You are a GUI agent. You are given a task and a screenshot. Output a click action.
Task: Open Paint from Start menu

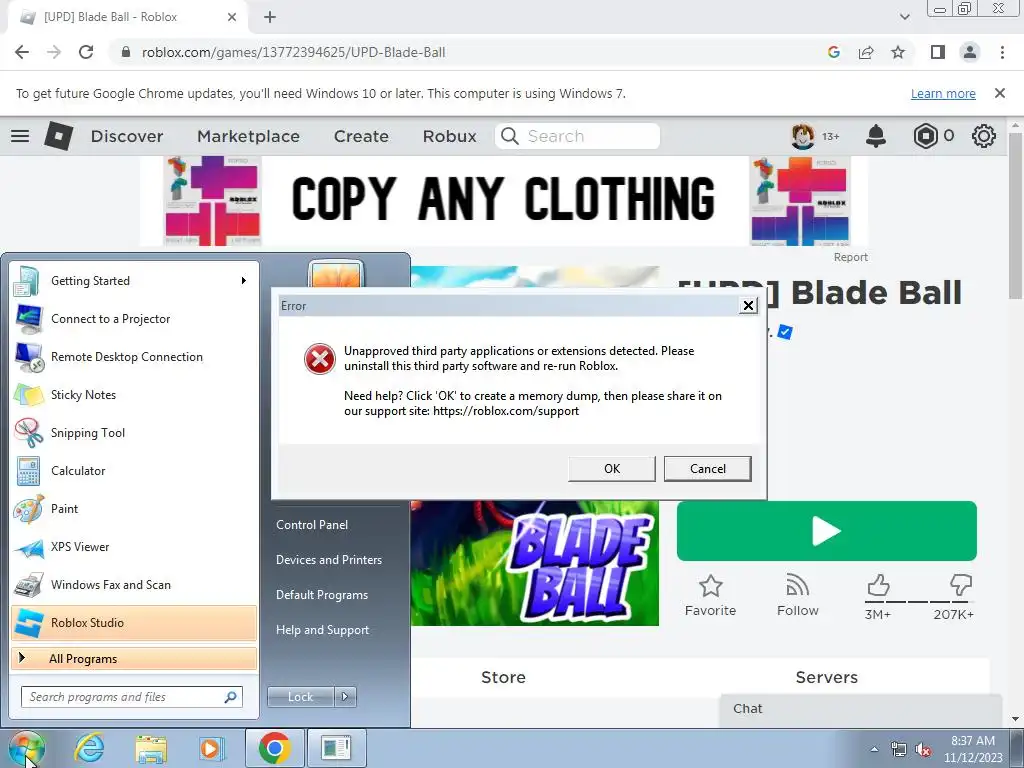coord(134,509)
